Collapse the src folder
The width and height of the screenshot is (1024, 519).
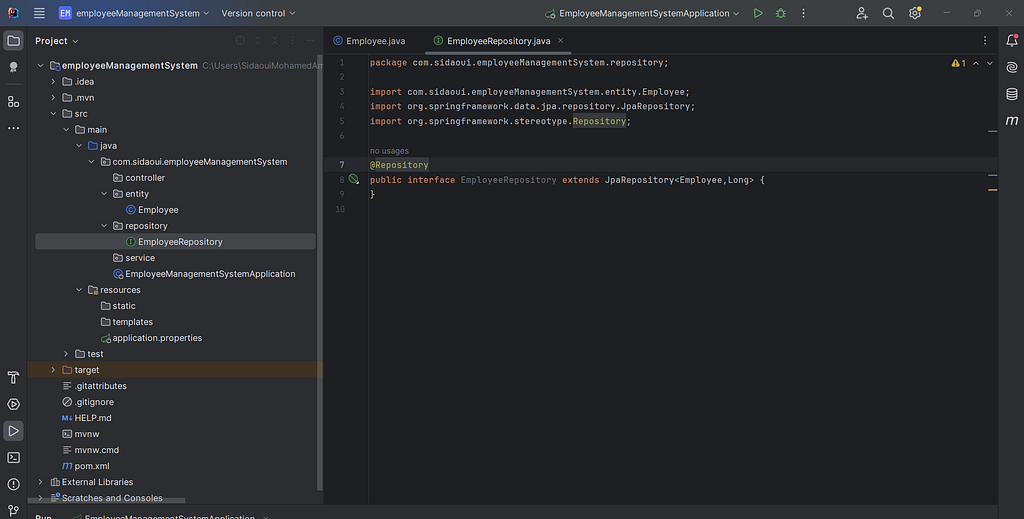tap(53, 114)
